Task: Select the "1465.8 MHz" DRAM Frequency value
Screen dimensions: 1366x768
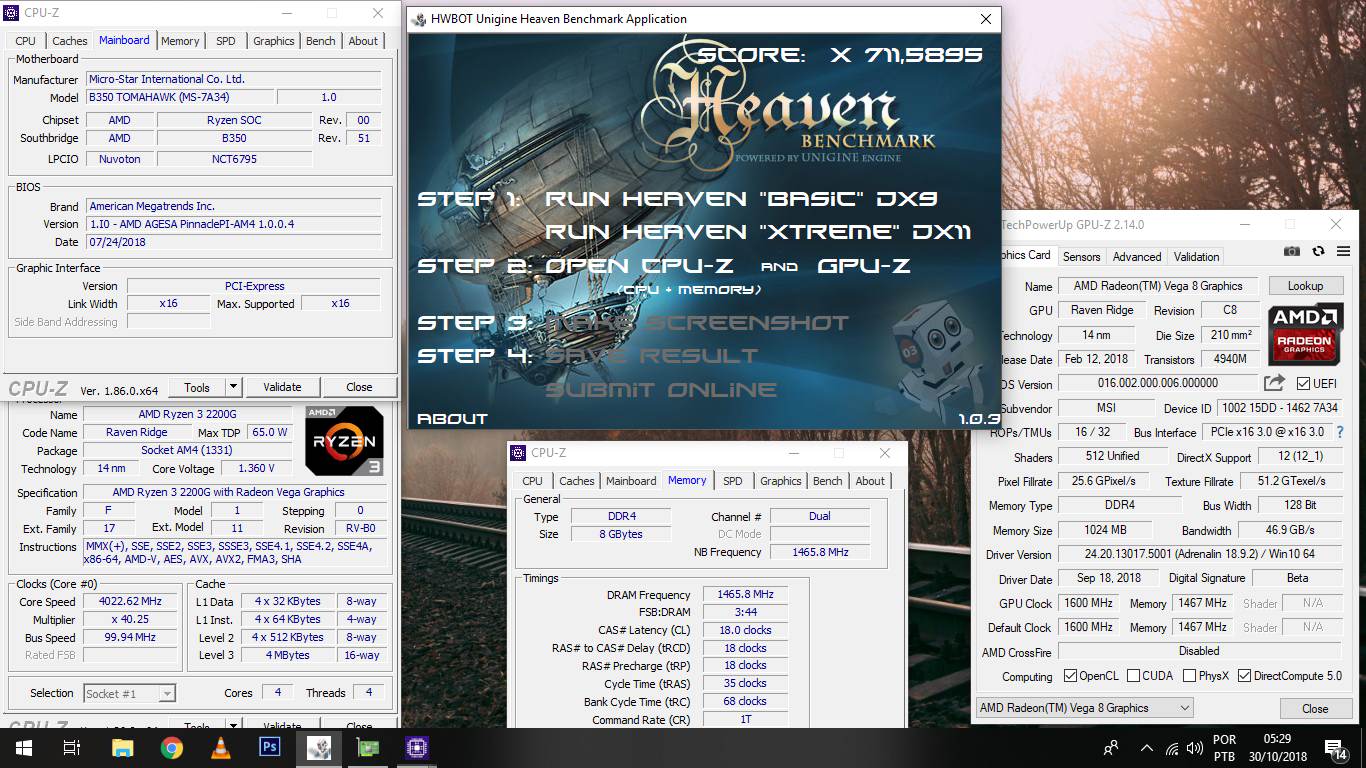Action: tap(745, 595)
